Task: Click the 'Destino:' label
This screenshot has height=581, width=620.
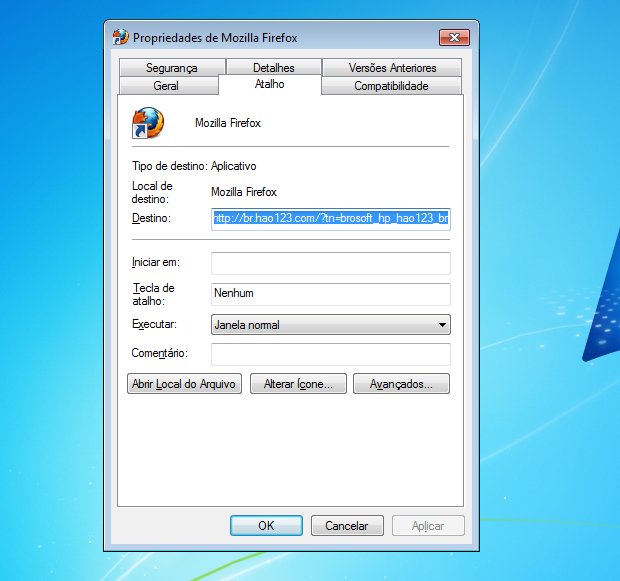Action: [151, 218]
